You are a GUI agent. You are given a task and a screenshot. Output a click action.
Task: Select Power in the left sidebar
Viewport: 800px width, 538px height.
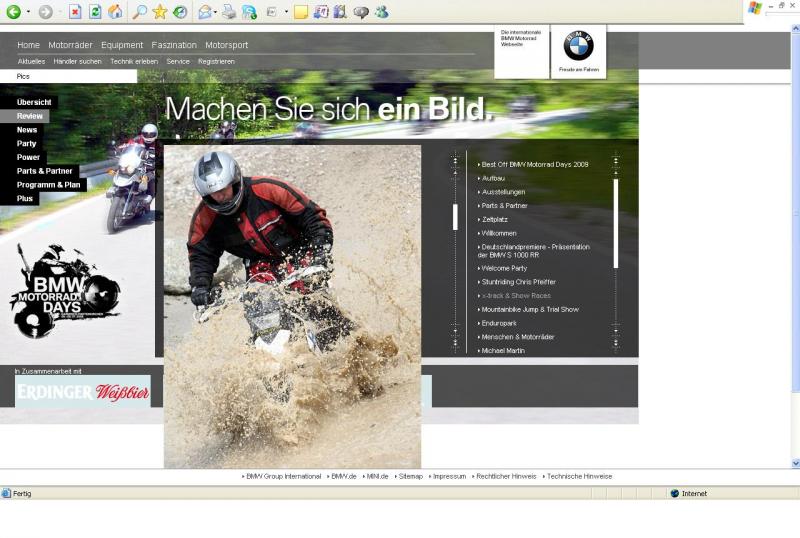pos(28,157)
